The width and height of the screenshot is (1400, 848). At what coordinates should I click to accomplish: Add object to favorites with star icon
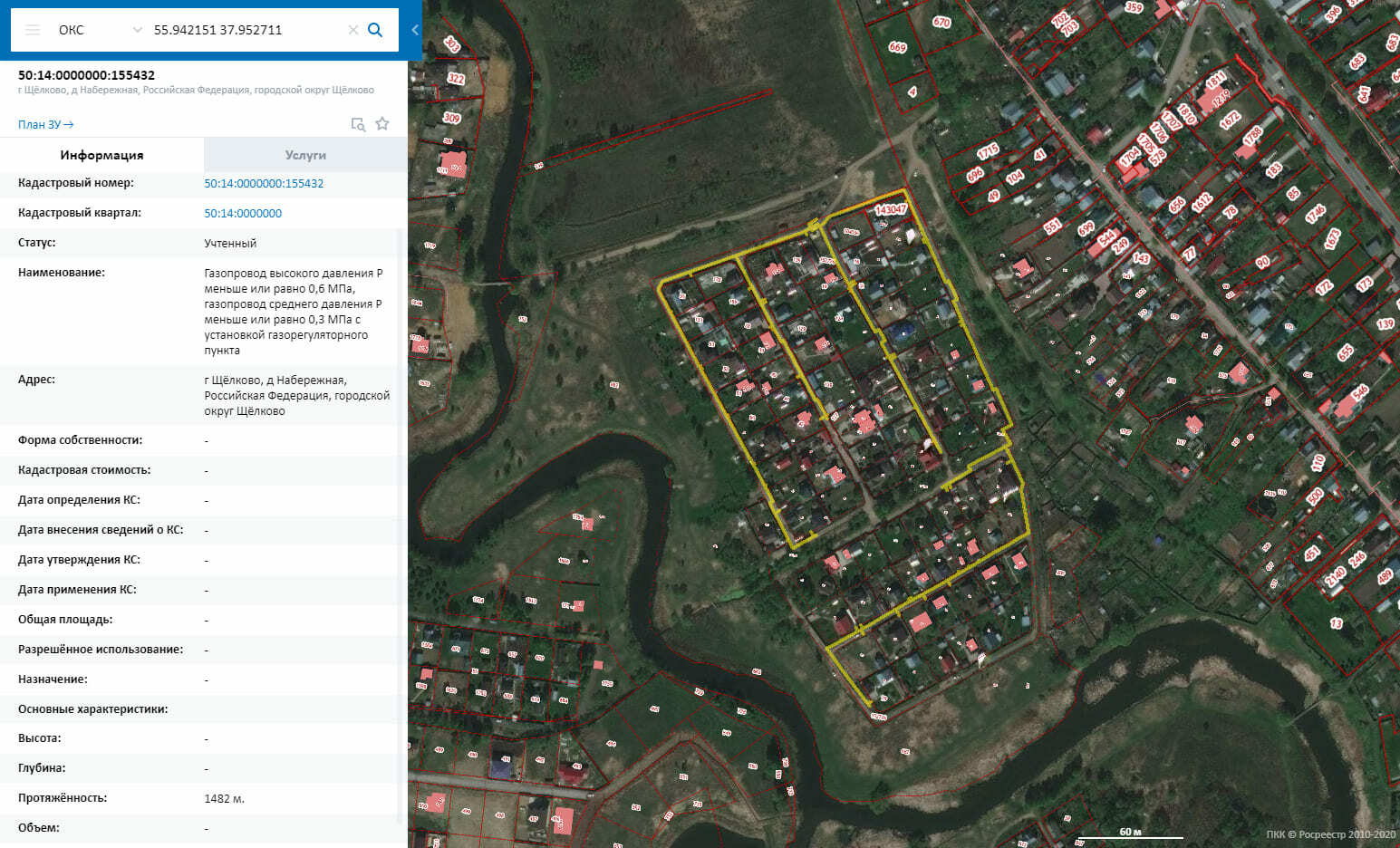382,123
